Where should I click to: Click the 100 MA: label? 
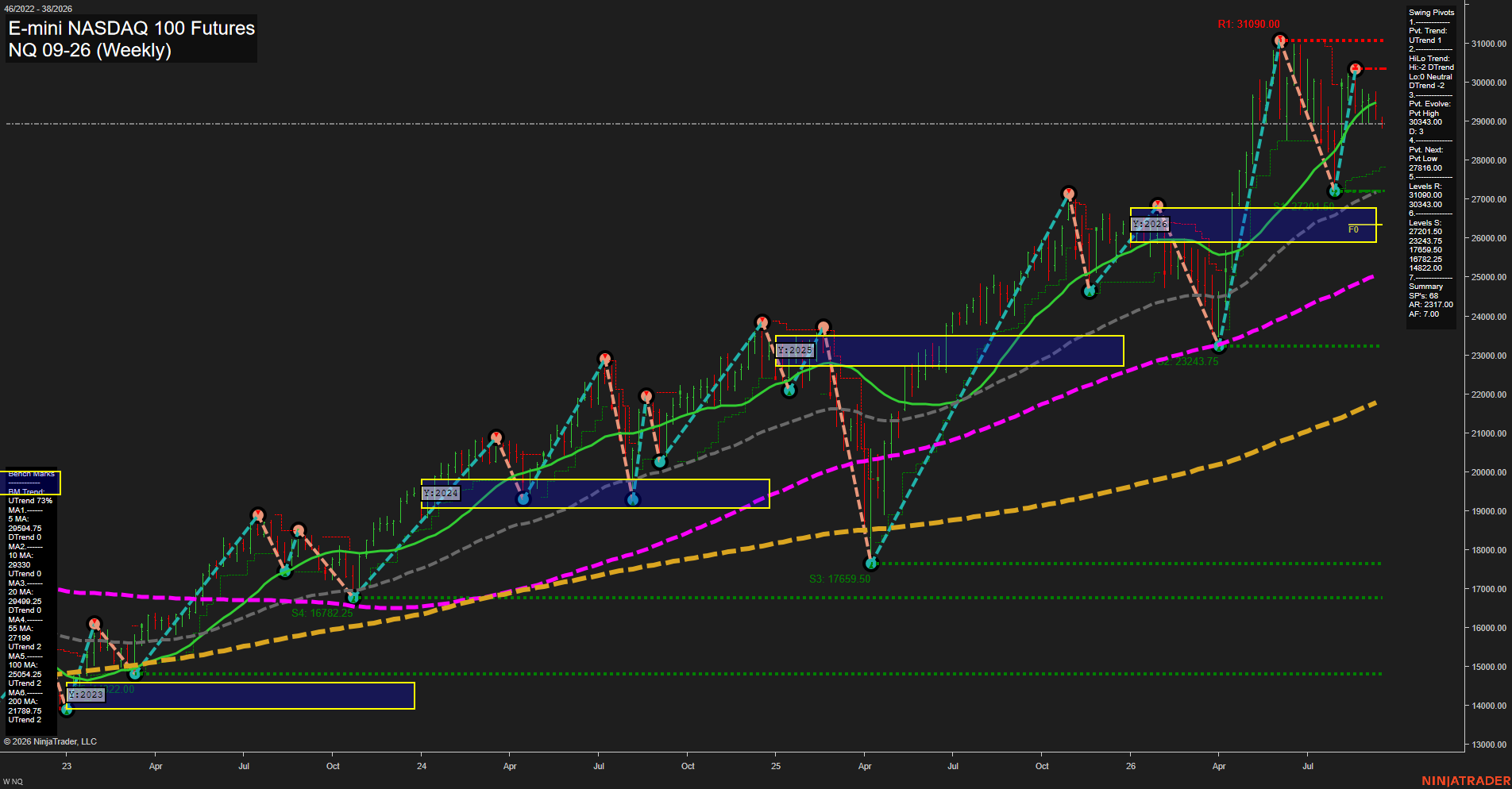point(22,665)
